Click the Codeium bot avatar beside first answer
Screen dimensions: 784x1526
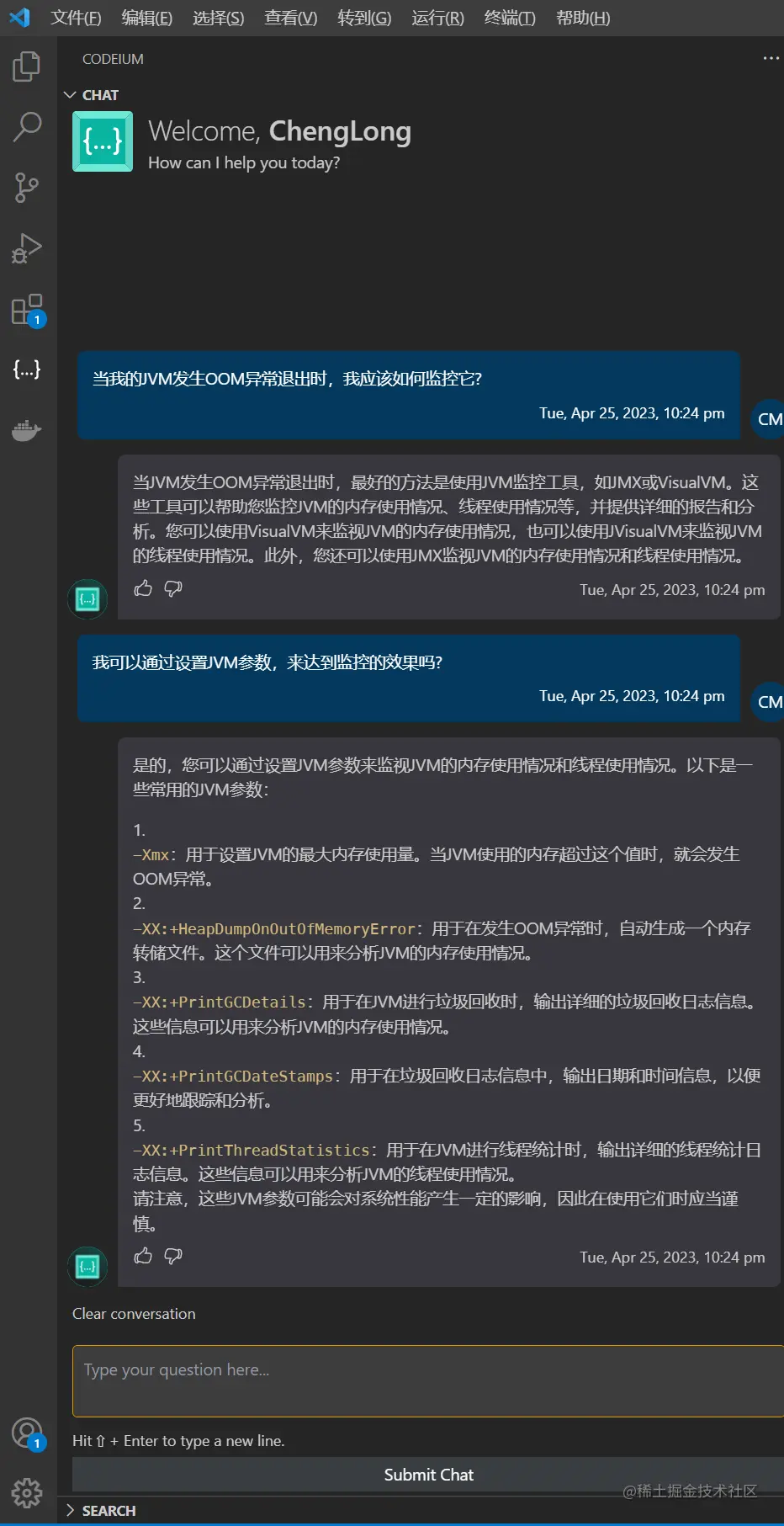point(87,599)
